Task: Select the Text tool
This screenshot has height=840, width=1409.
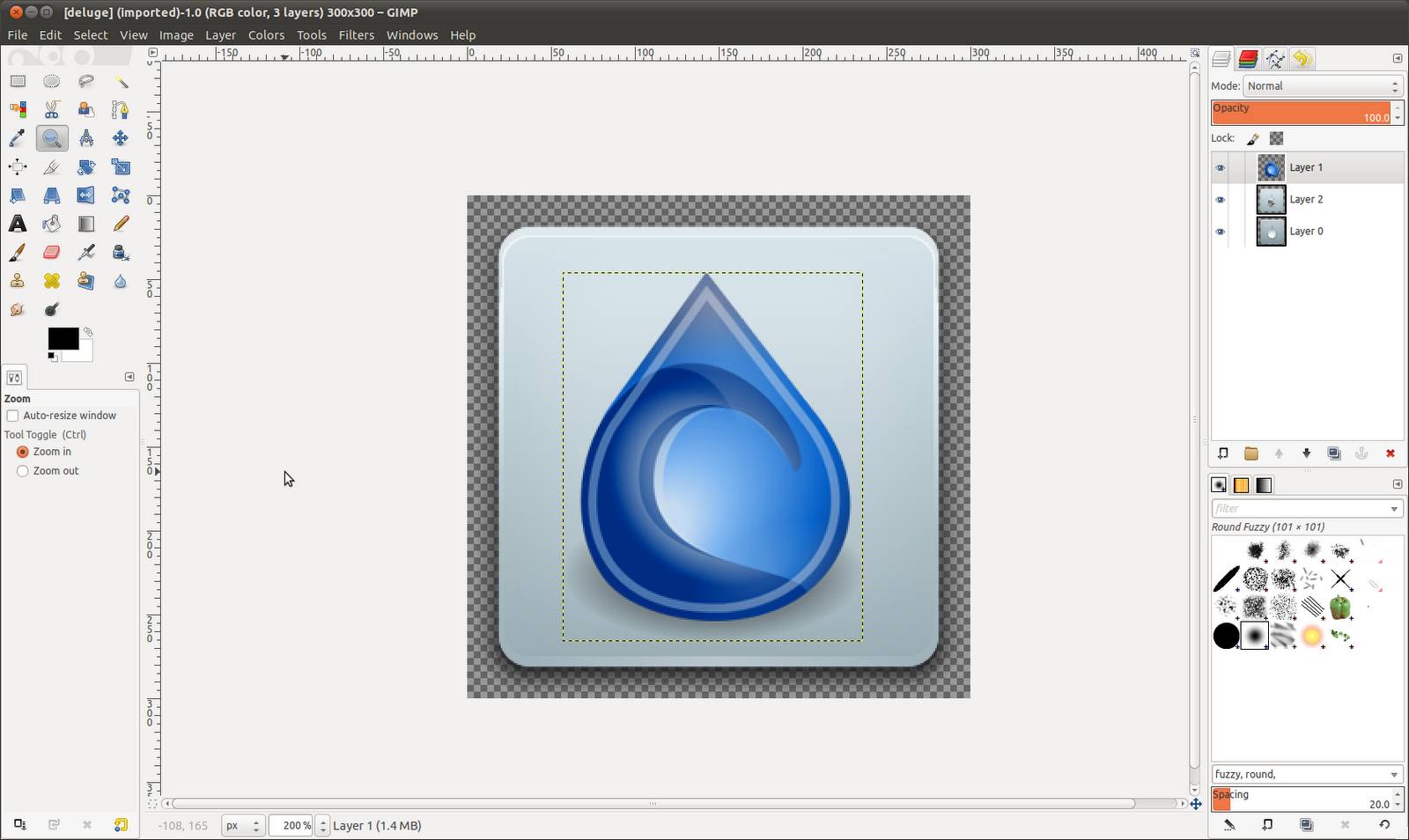Action: (18, 224)
